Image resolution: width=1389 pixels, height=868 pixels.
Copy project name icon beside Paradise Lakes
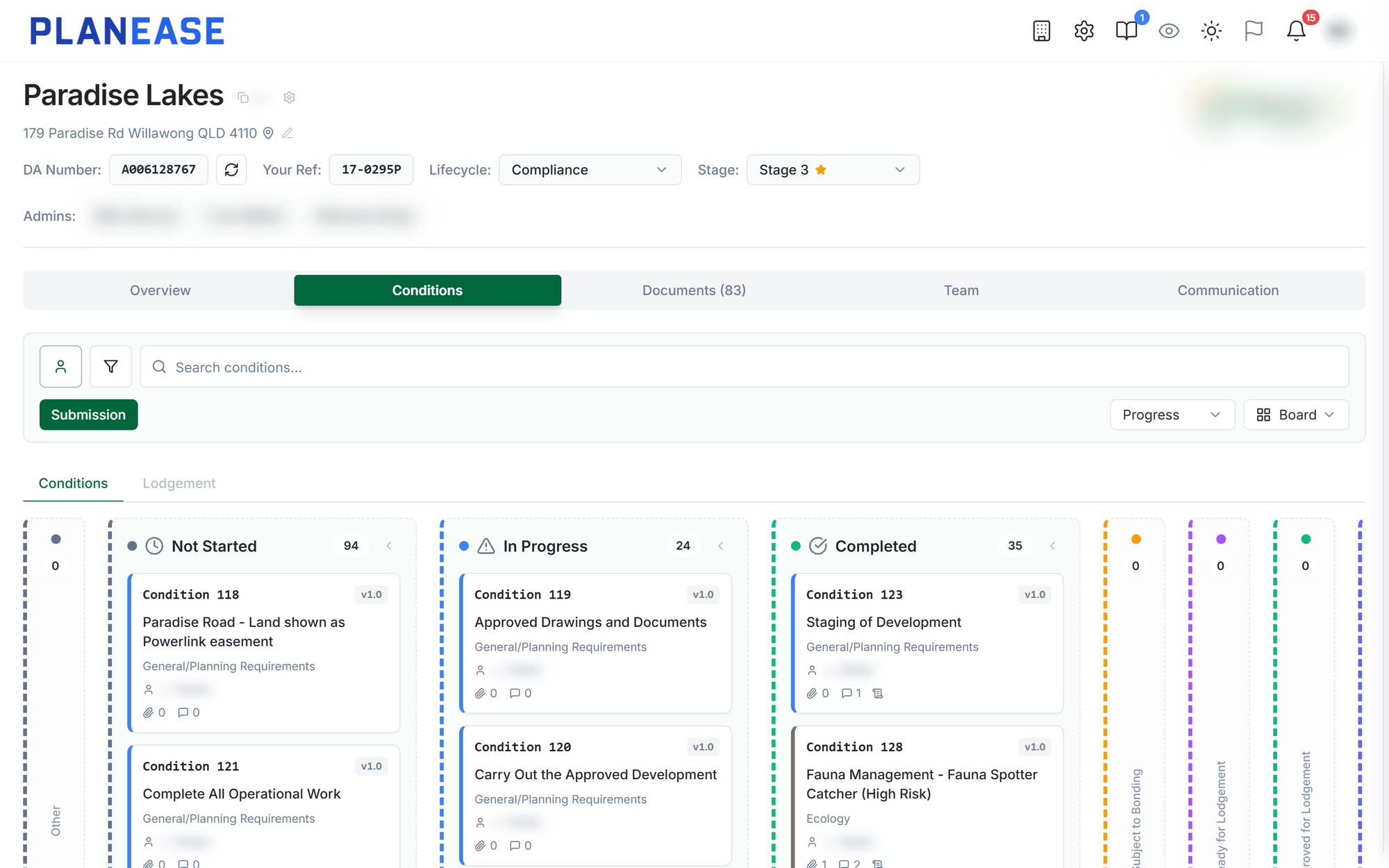(243, 97)
